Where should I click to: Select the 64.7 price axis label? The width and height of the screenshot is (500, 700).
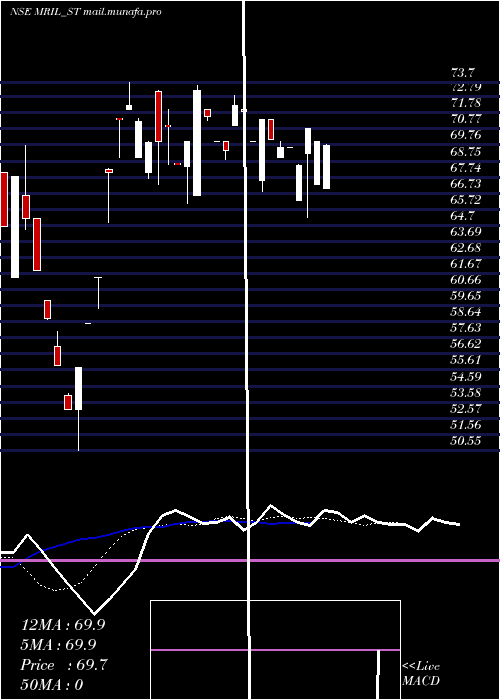[464, 216]
